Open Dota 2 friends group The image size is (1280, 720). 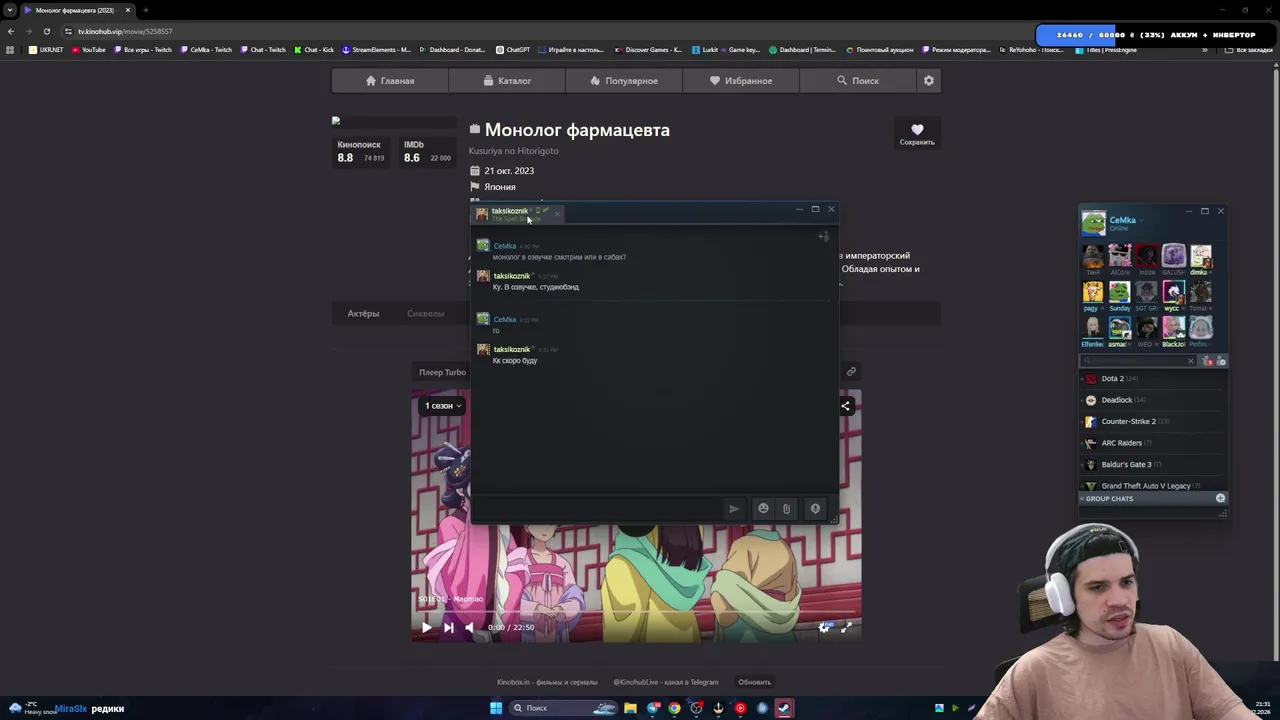pos(1152,379)
